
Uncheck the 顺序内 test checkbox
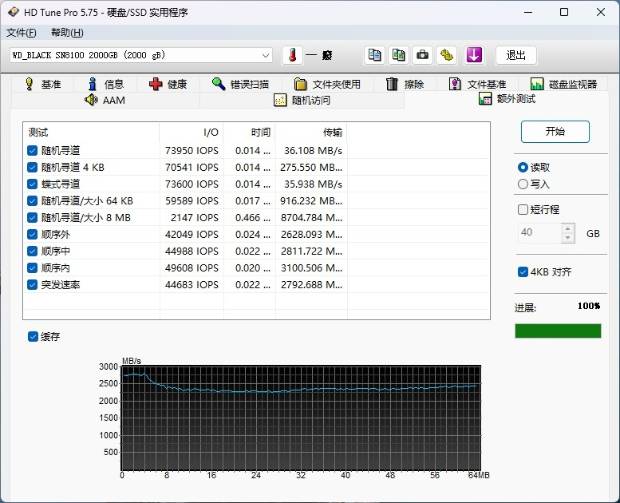tap(32, 268)
